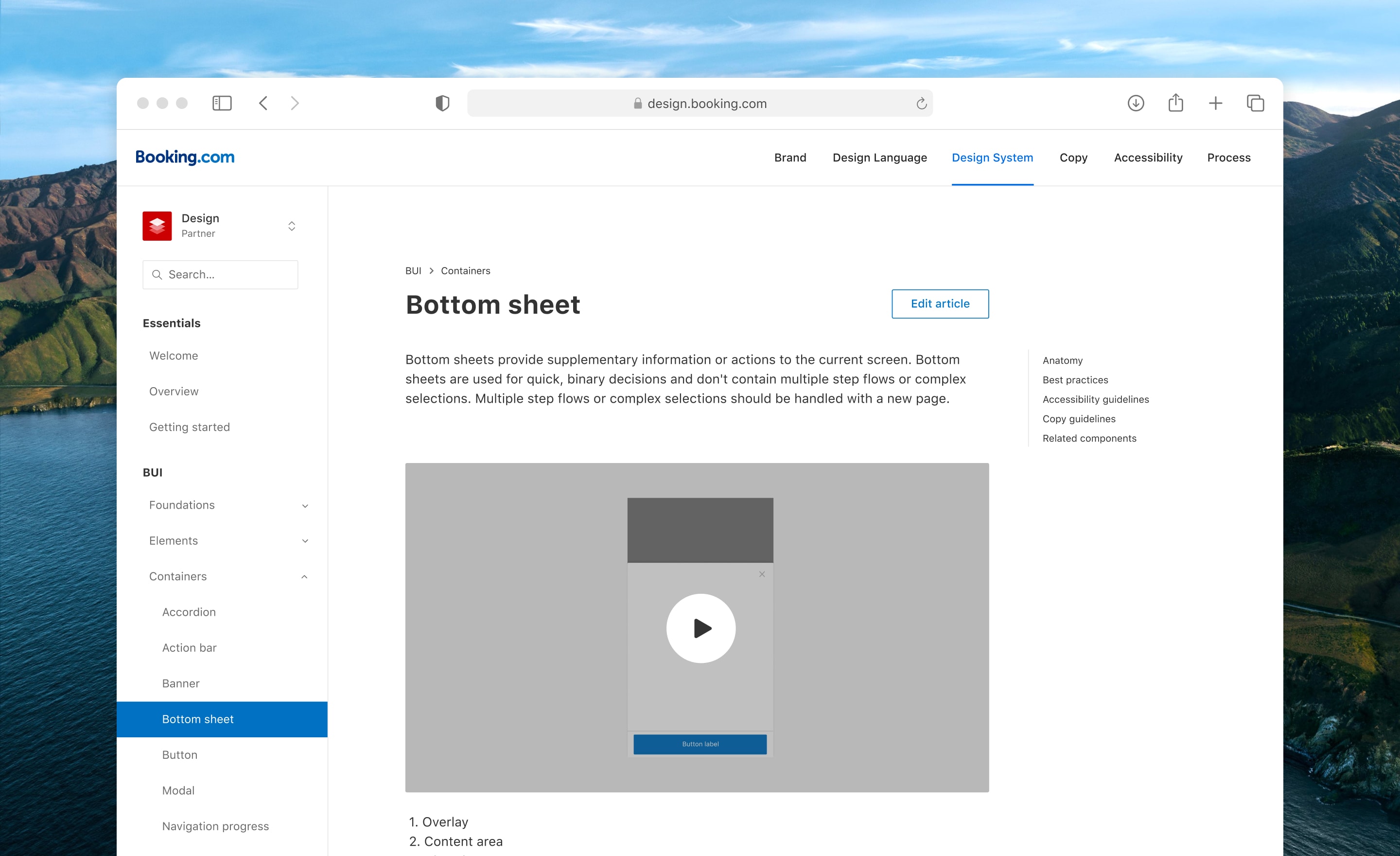The width and height of the screenshot is (1400, 856).
Task: Open the Banner page
Action: tap(181, 683)
